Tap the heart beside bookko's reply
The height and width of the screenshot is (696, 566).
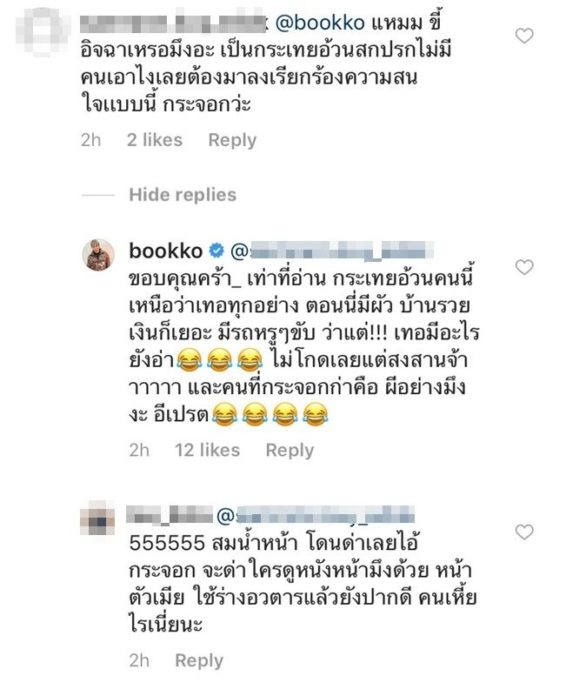(524, 267)
